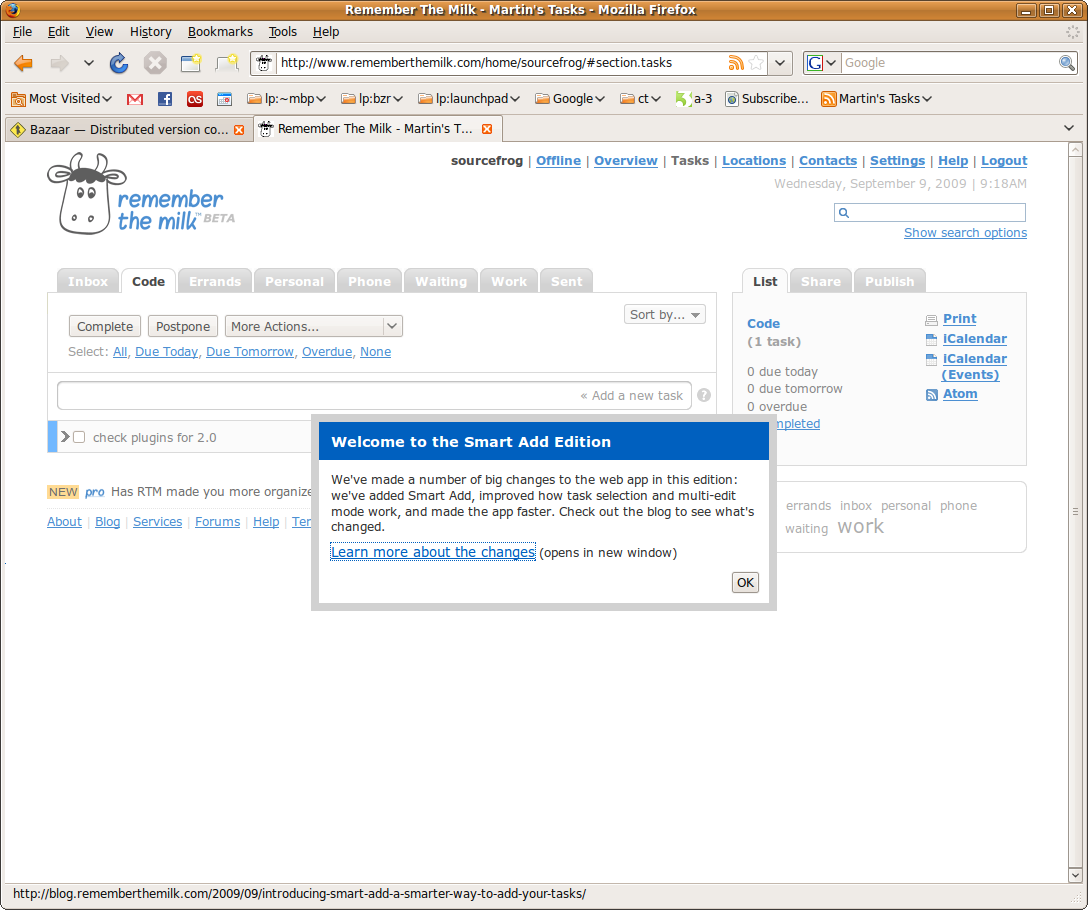Click the RTM search input box

[x=930, y=212]
